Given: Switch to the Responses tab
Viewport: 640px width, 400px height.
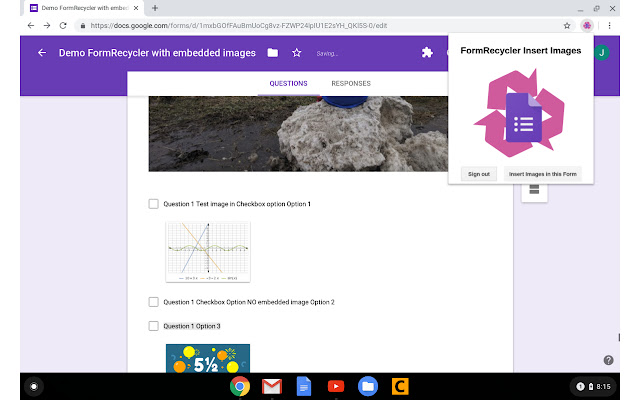Looking at the screenshot, I should [350, 84].
